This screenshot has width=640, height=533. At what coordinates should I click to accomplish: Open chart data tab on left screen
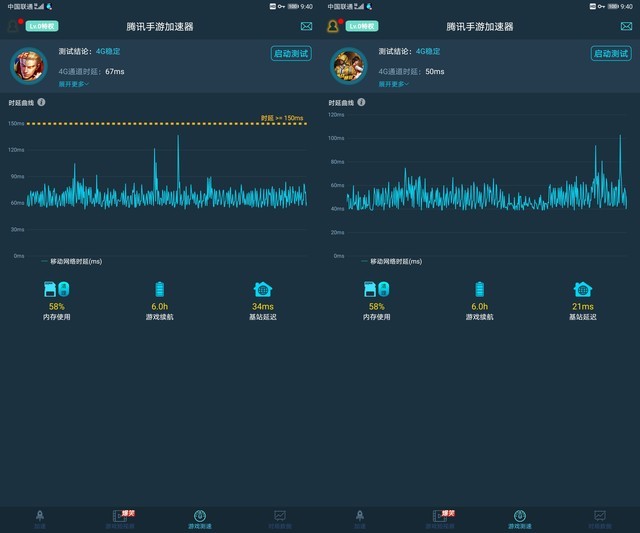[x=280, y=520]
